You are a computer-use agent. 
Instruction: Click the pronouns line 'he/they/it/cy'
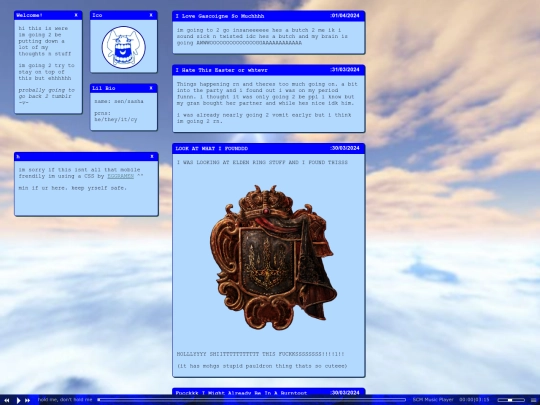click(116, 120)
